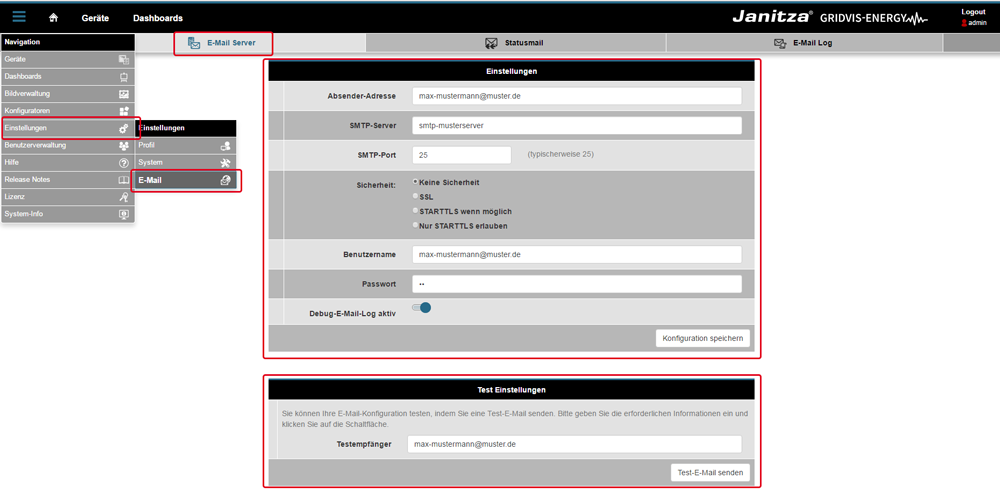Switch to the E-Mail Log tab
The width and height of the screenshot is (1000, 490).
coord(804,43)
